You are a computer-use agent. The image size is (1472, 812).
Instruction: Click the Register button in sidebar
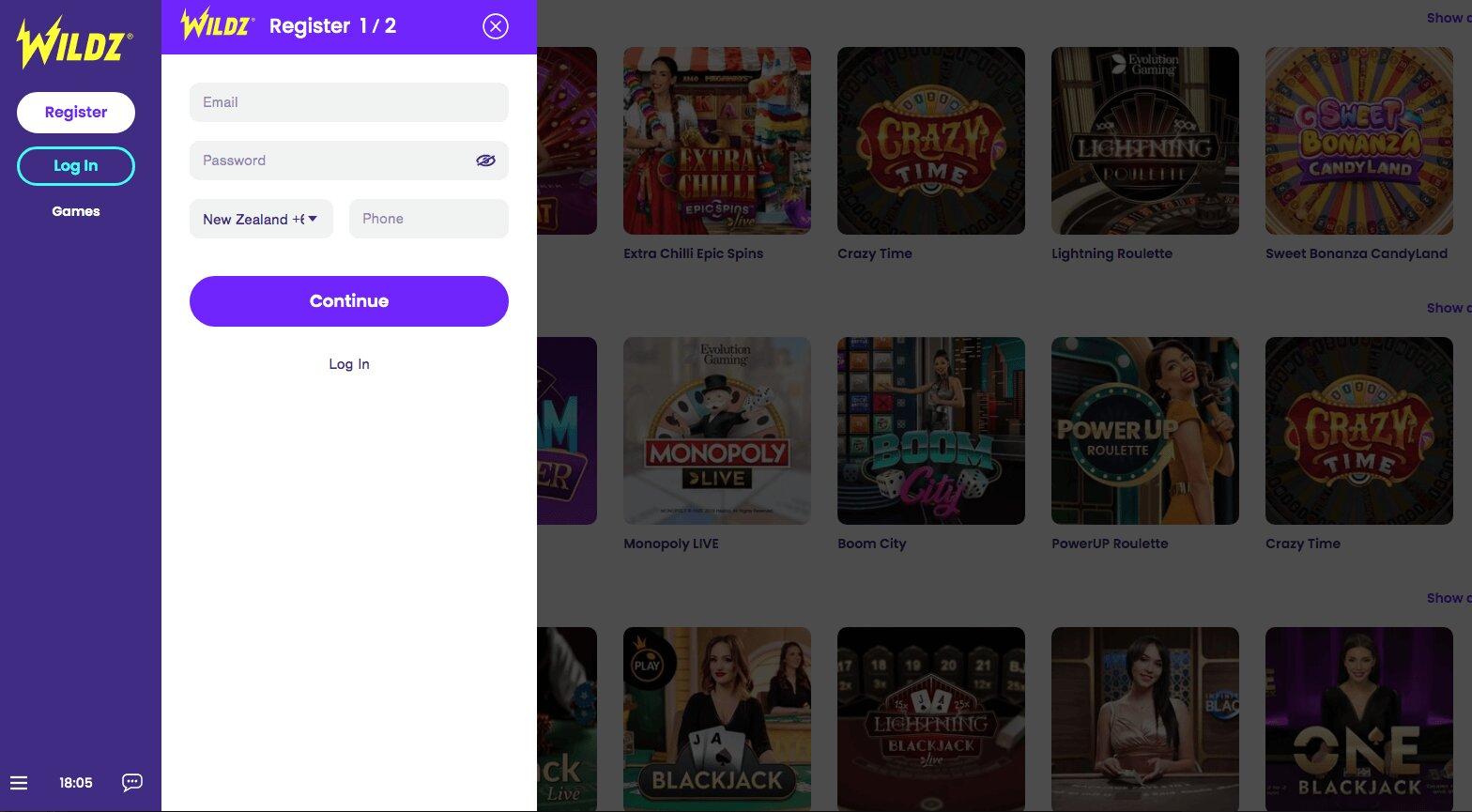pyautogui.click(x=76, y=113)
